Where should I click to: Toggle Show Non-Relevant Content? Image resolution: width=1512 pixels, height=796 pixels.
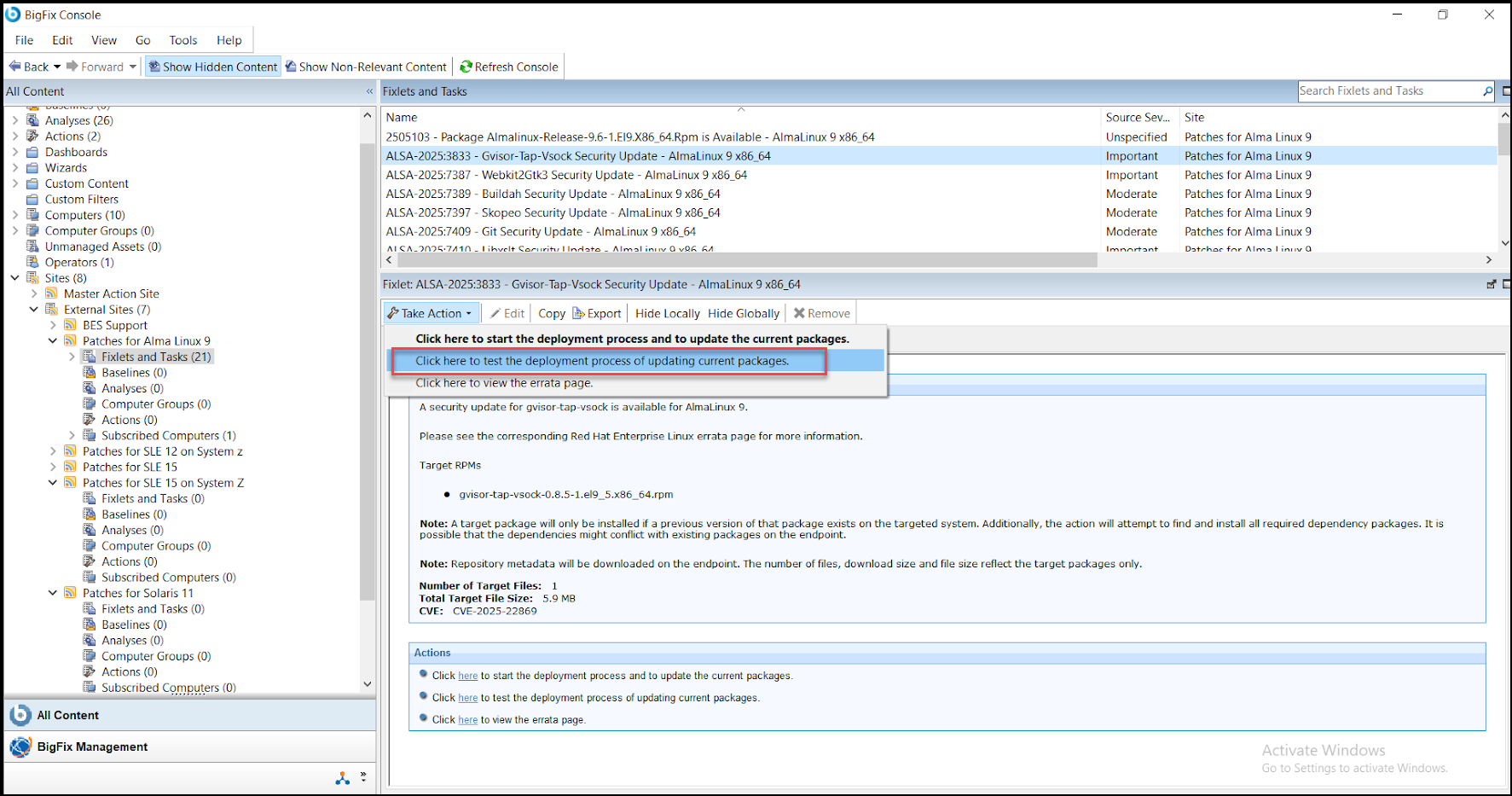coord(366,67)
